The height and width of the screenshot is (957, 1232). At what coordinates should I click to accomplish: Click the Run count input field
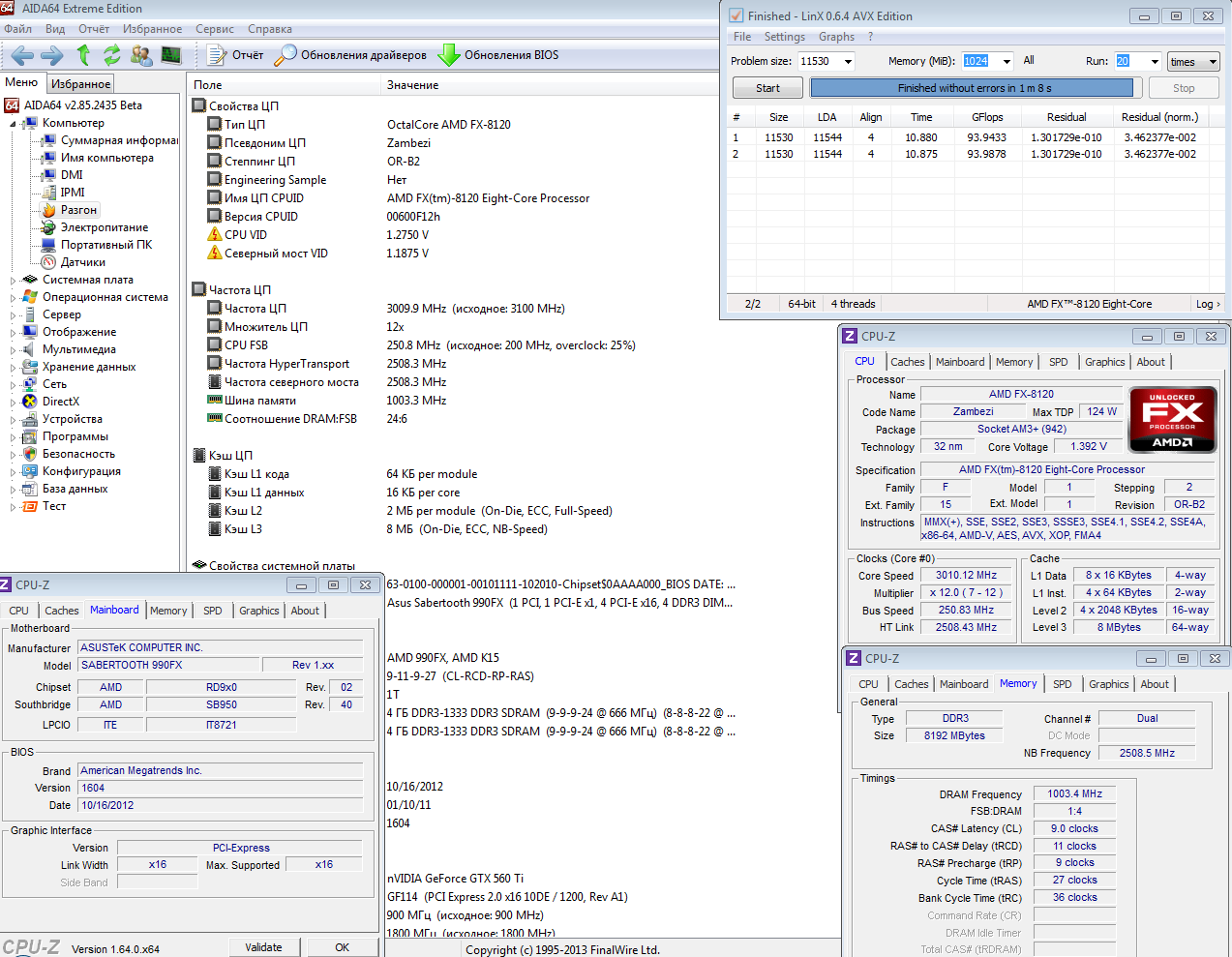(x=1129, y=61)
